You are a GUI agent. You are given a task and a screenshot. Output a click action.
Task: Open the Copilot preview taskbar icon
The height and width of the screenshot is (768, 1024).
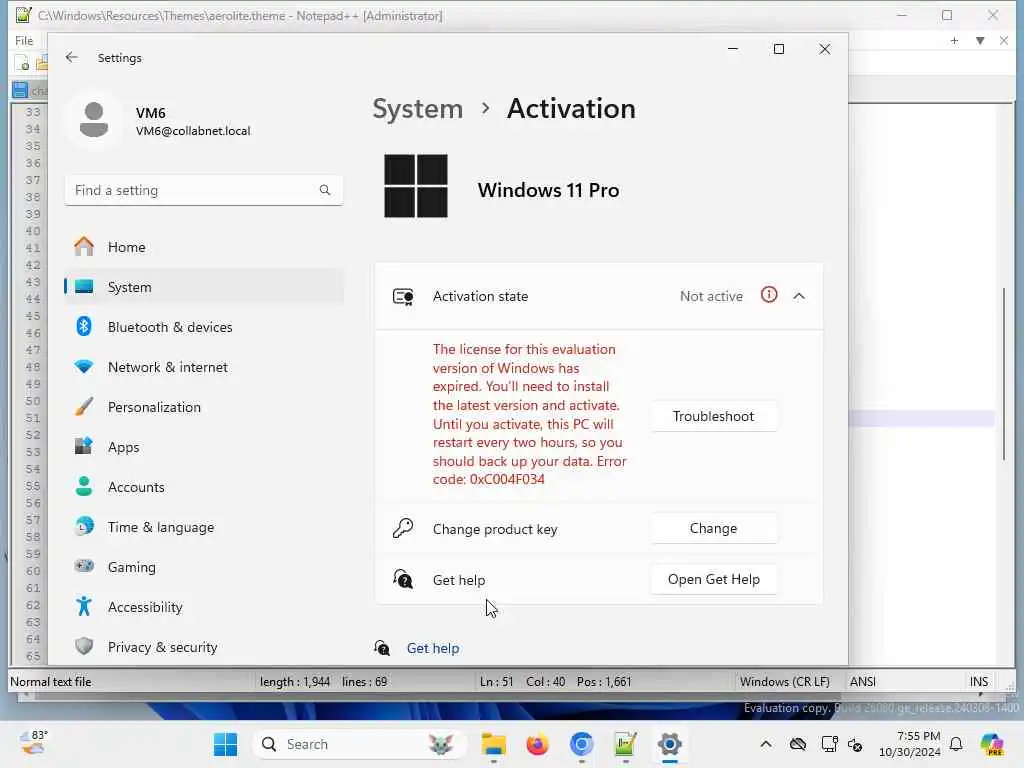point(992,744)
